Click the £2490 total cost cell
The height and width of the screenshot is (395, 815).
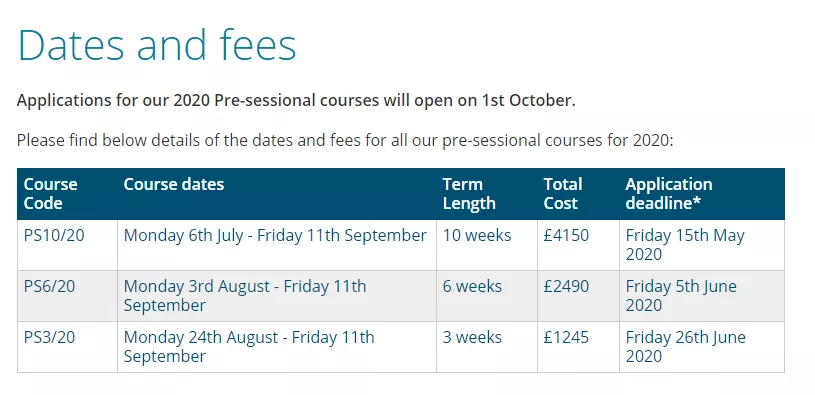[x=579, y=296]
